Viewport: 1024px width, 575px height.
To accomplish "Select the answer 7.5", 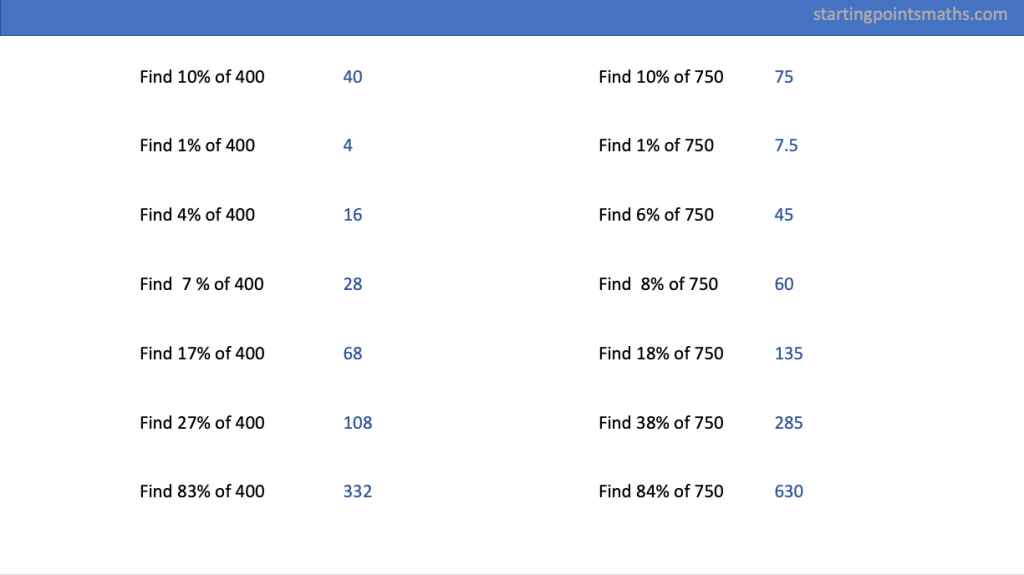I will (x=786, y=146).
